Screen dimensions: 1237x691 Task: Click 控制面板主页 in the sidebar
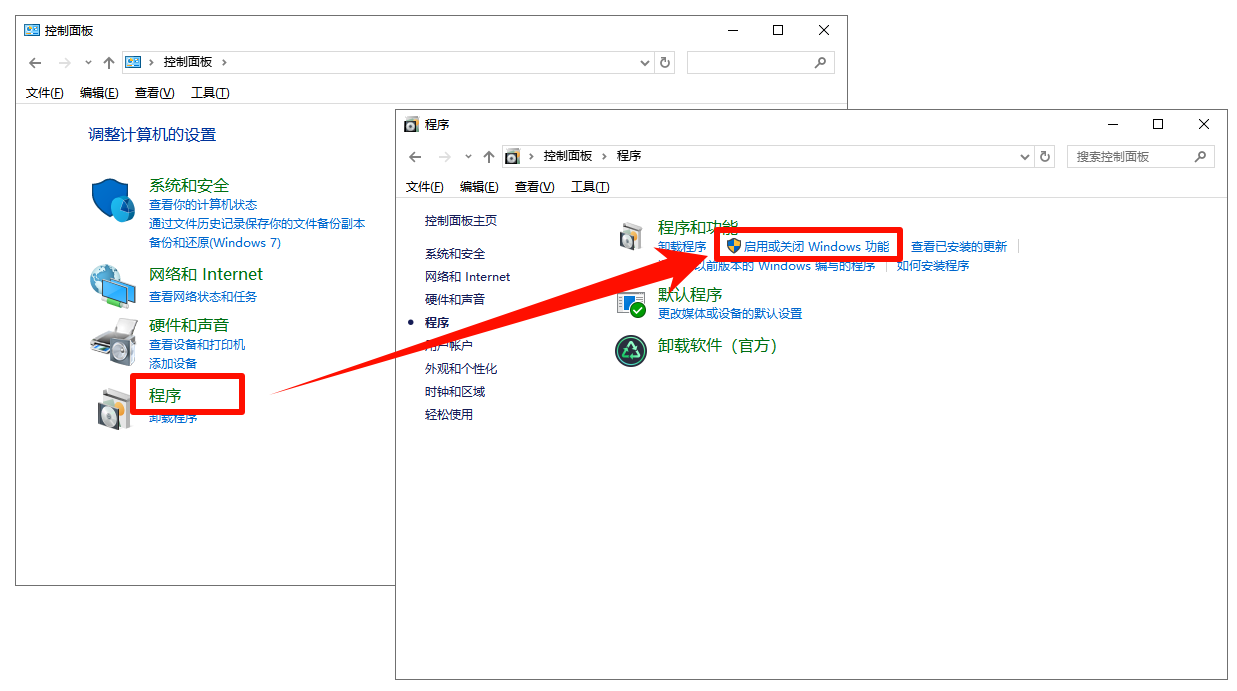pos(460,221)
